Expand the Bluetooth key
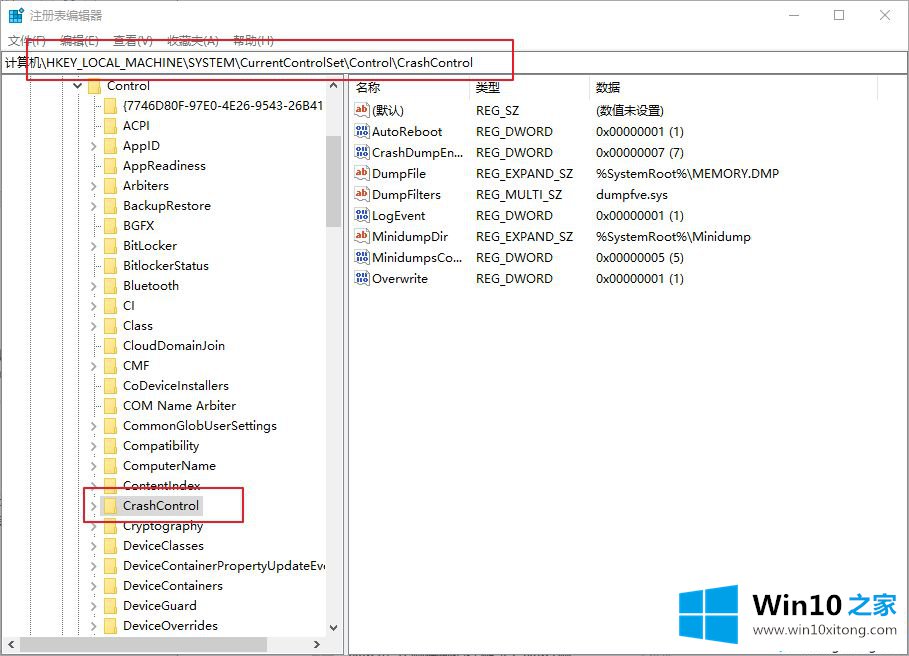Viewport: 909px width, 656px height. click(x=93, y=286)
